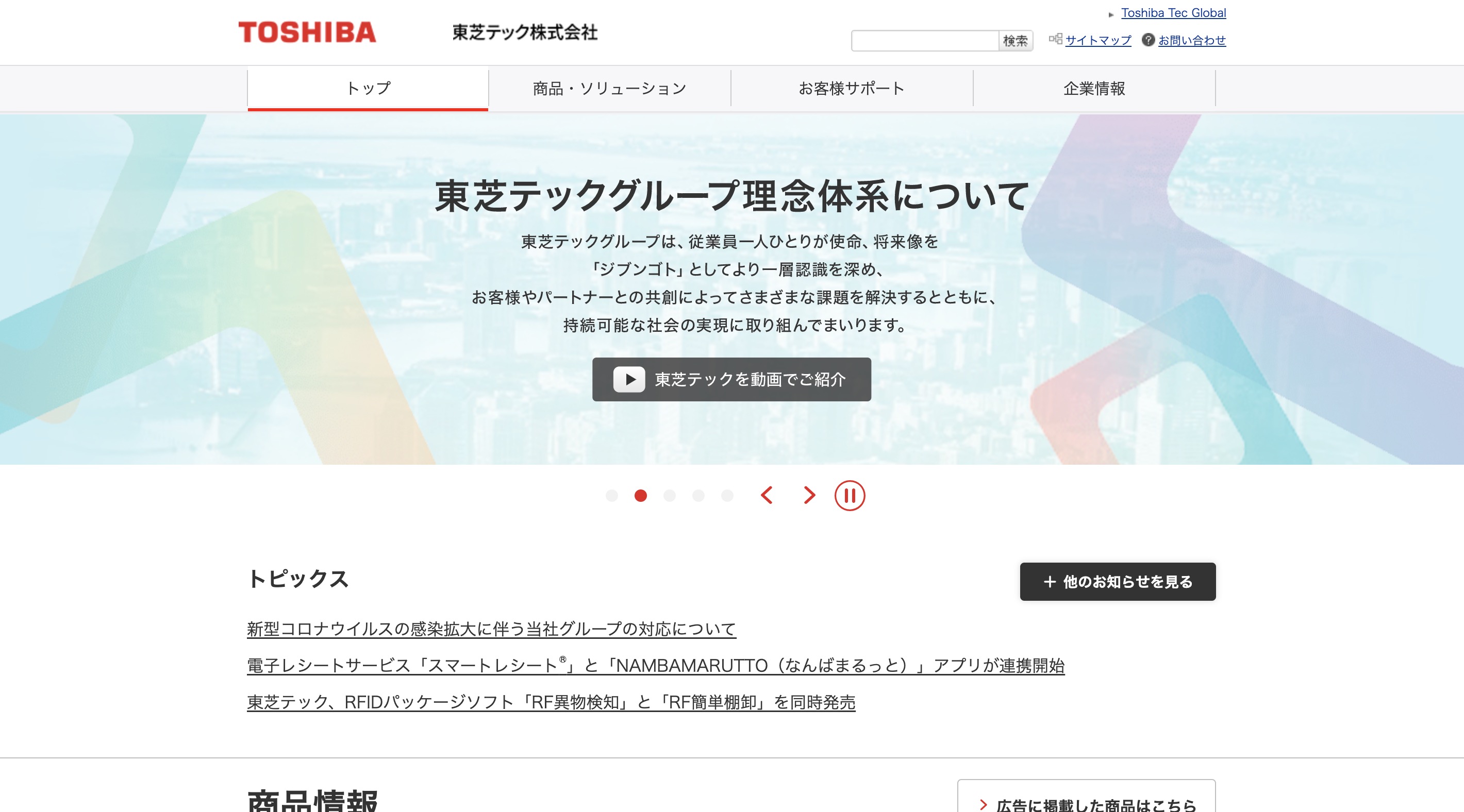Open the サイトマップ link
Screen dimensions: 1464x812
click(x=1098, y=40)
